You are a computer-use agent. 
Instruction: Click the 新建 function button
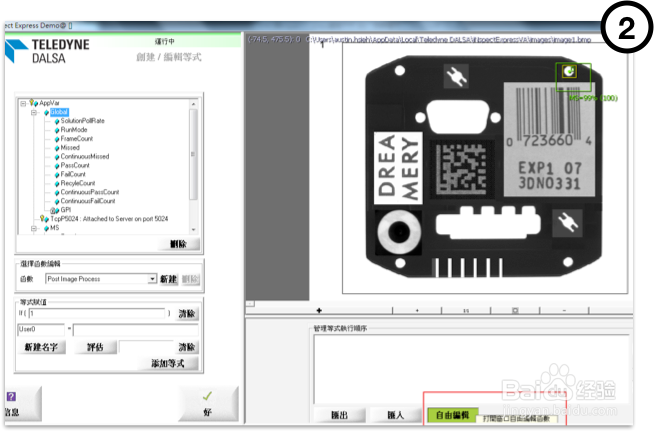point(169,279)
